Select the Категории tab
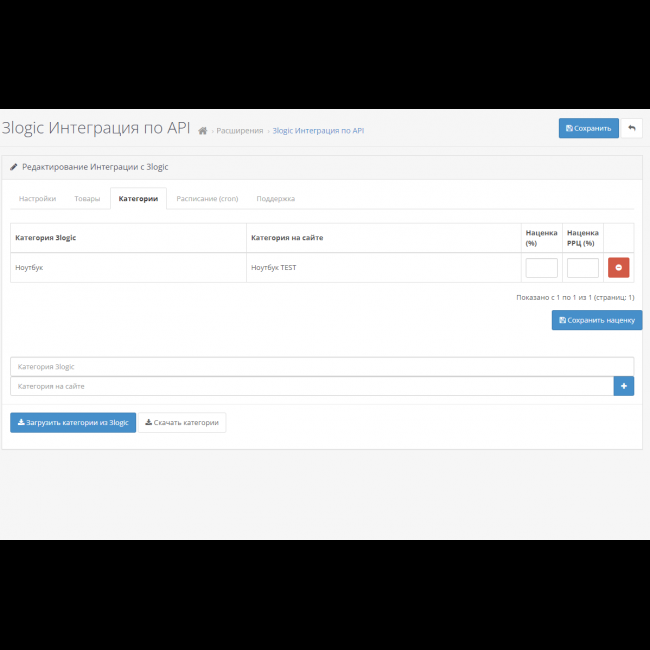 tap(138, 199)
